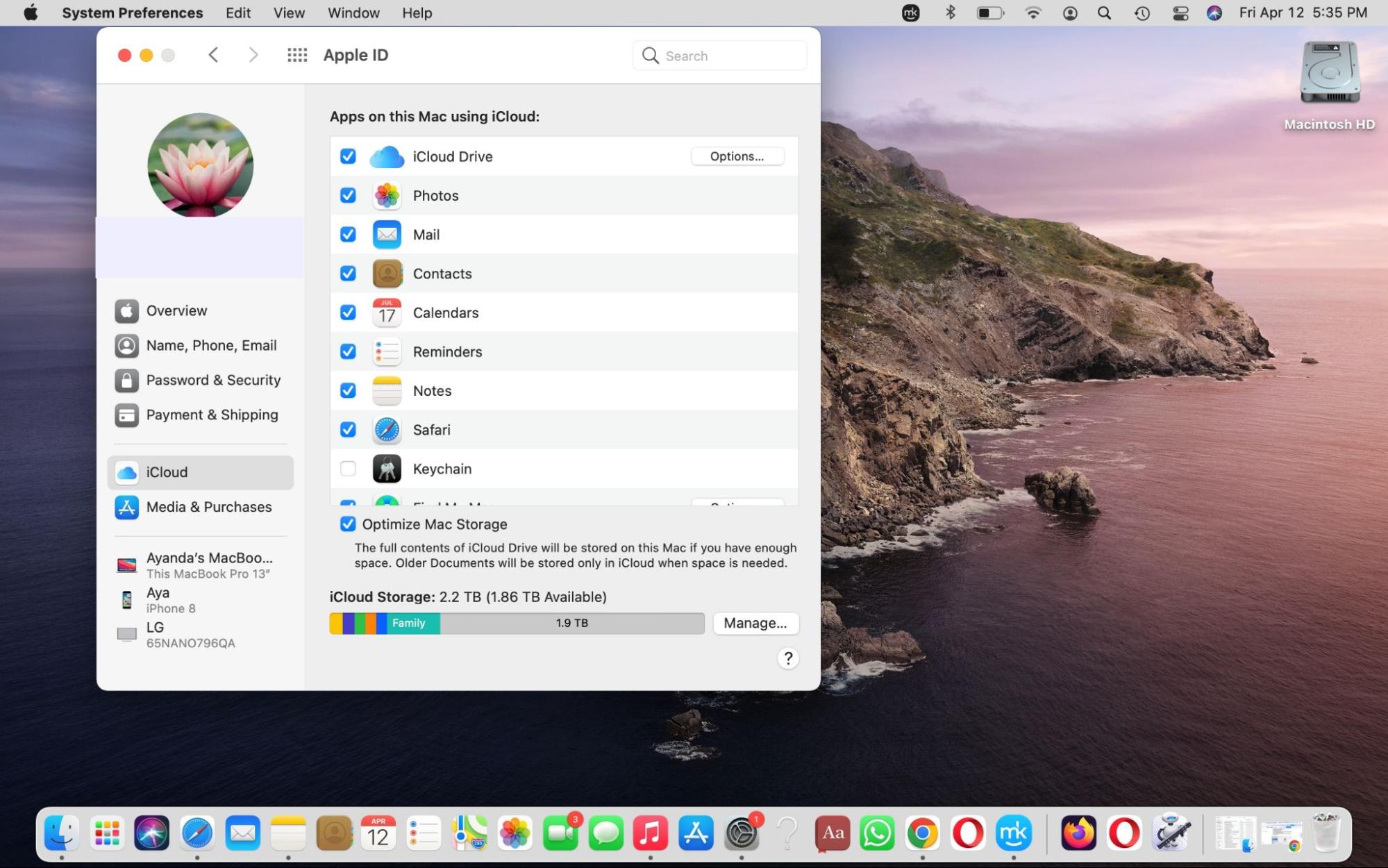Click the battery status icon
Viewport: 1388px width, 868px height.
pos(990,12)
